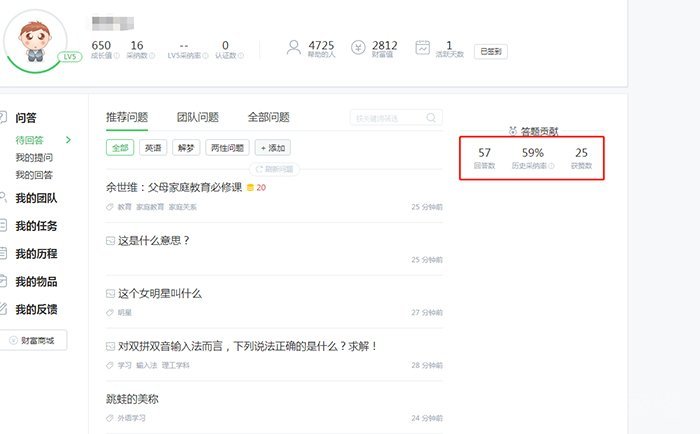This screenshot has height=434, width=700.
Task: Switch to the 全部问题 tab
Action: [269, 117]
